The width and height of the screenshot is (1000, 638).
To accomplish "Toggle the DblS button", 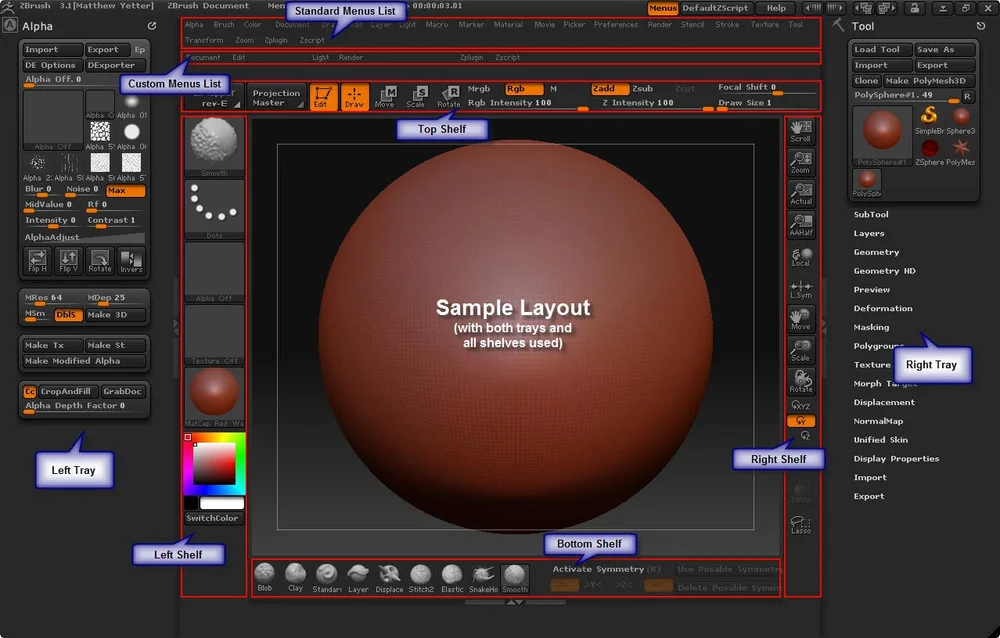I will [68, 315].
